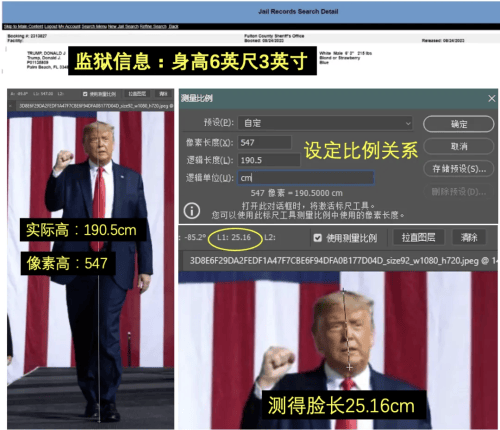Click the 预设 dropdown chevron arrow
Viewport: 500px width, 430px height.
pos(408,123)
